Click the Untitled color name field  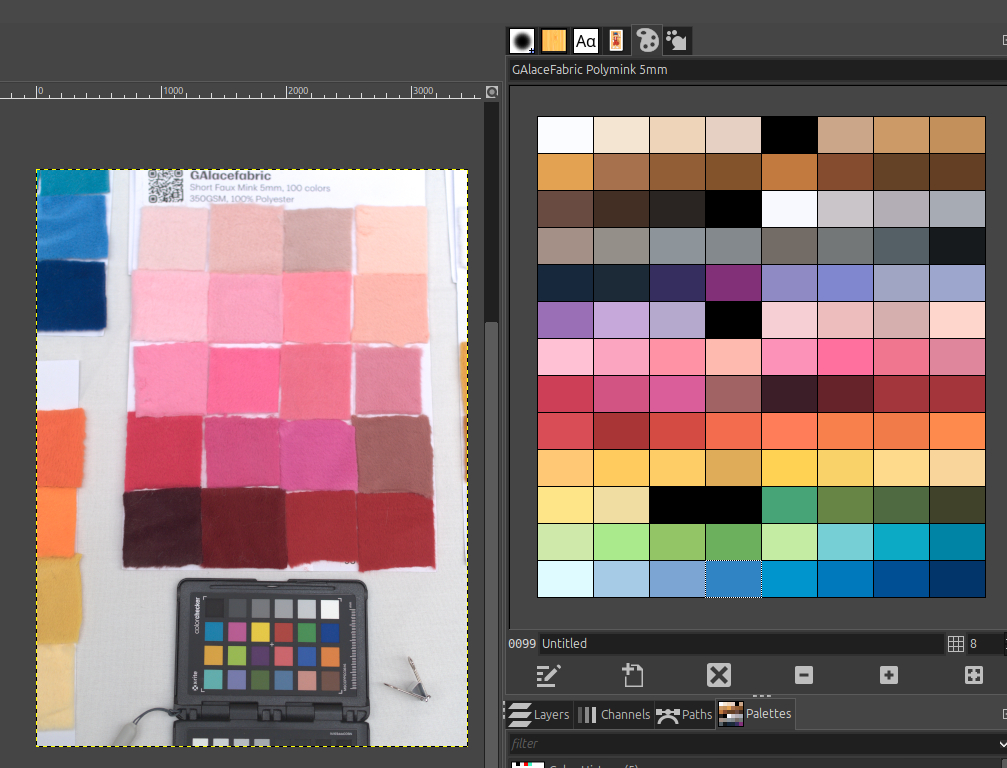click(740, 643)
